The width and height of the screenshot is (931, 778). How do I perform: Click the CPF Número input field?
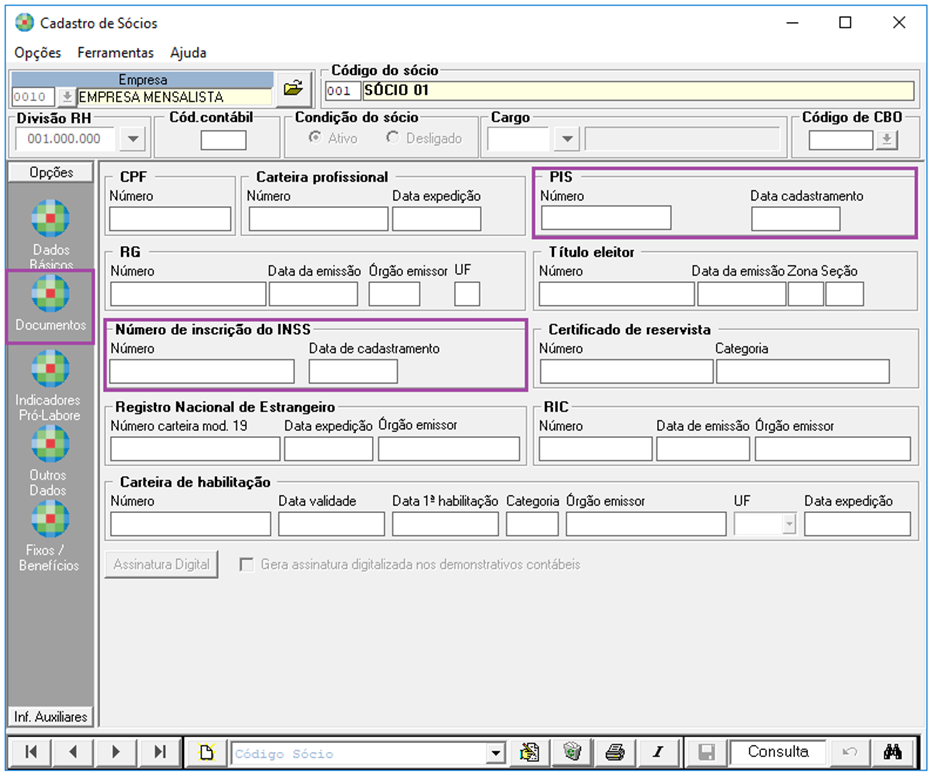170,218
